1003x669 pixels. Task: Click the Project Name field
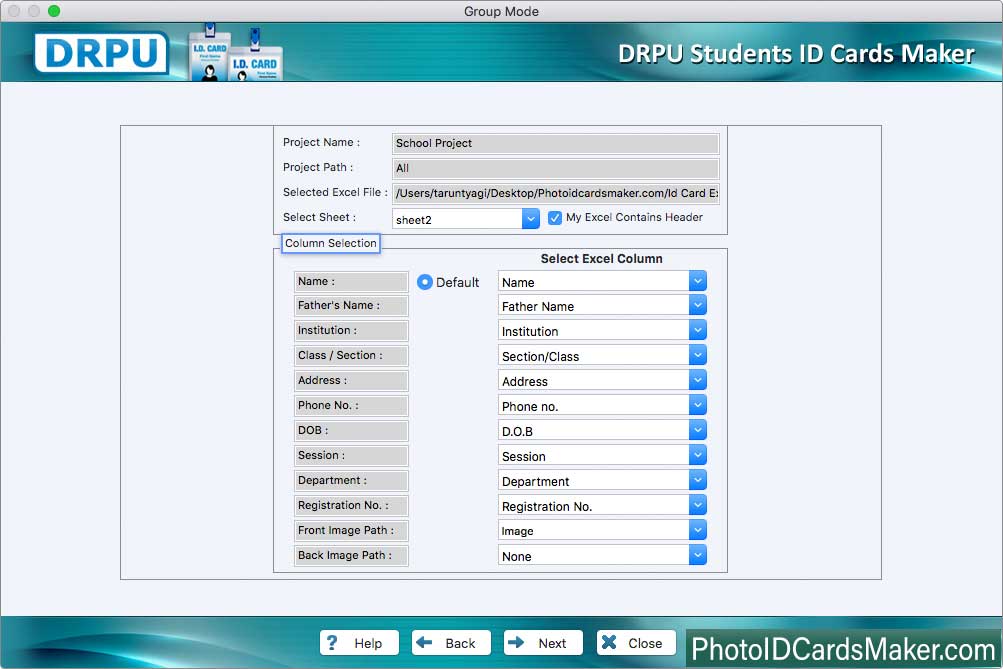(x=555, y=143)
